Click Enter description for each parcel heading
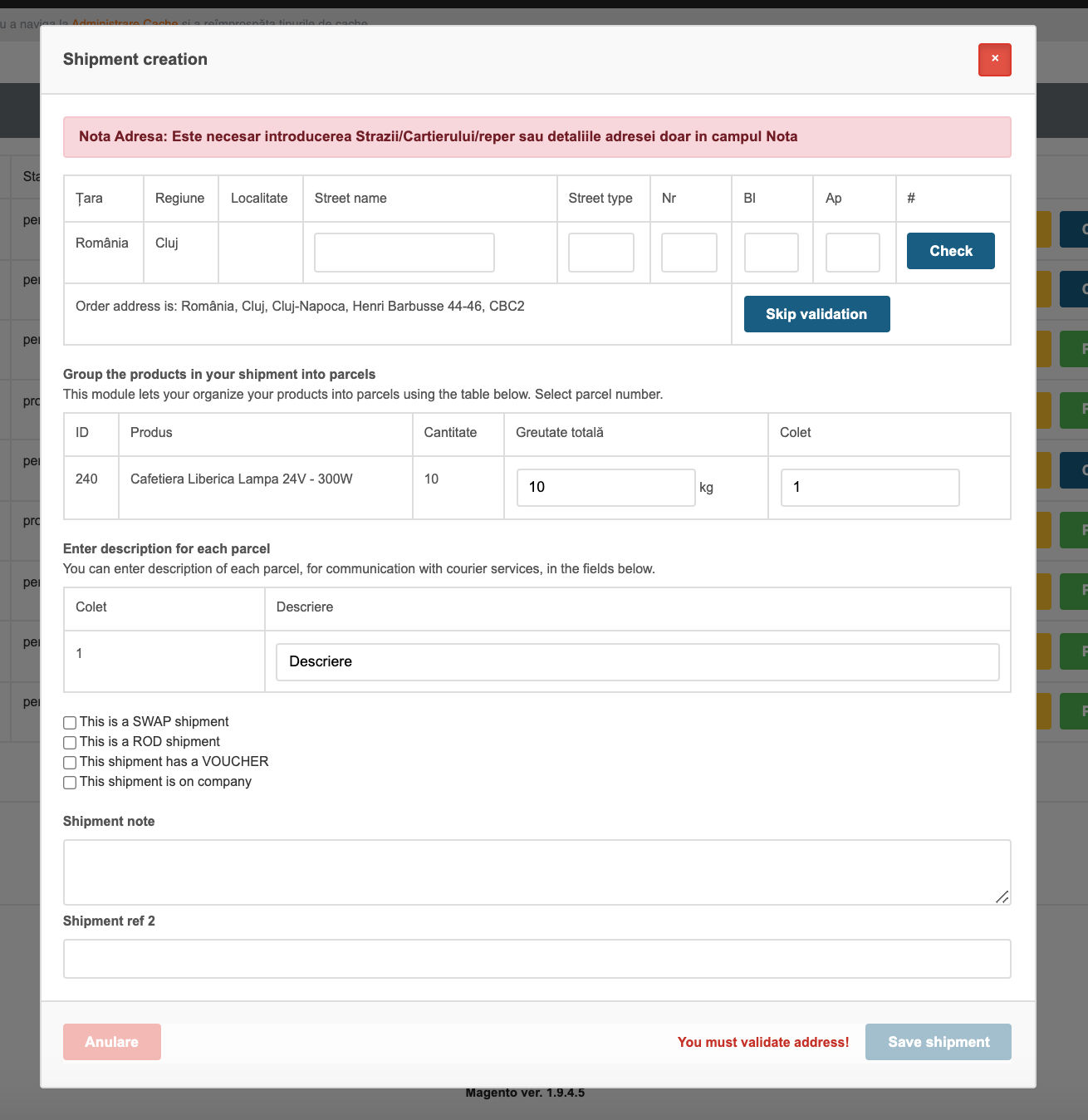 (167, 549)
